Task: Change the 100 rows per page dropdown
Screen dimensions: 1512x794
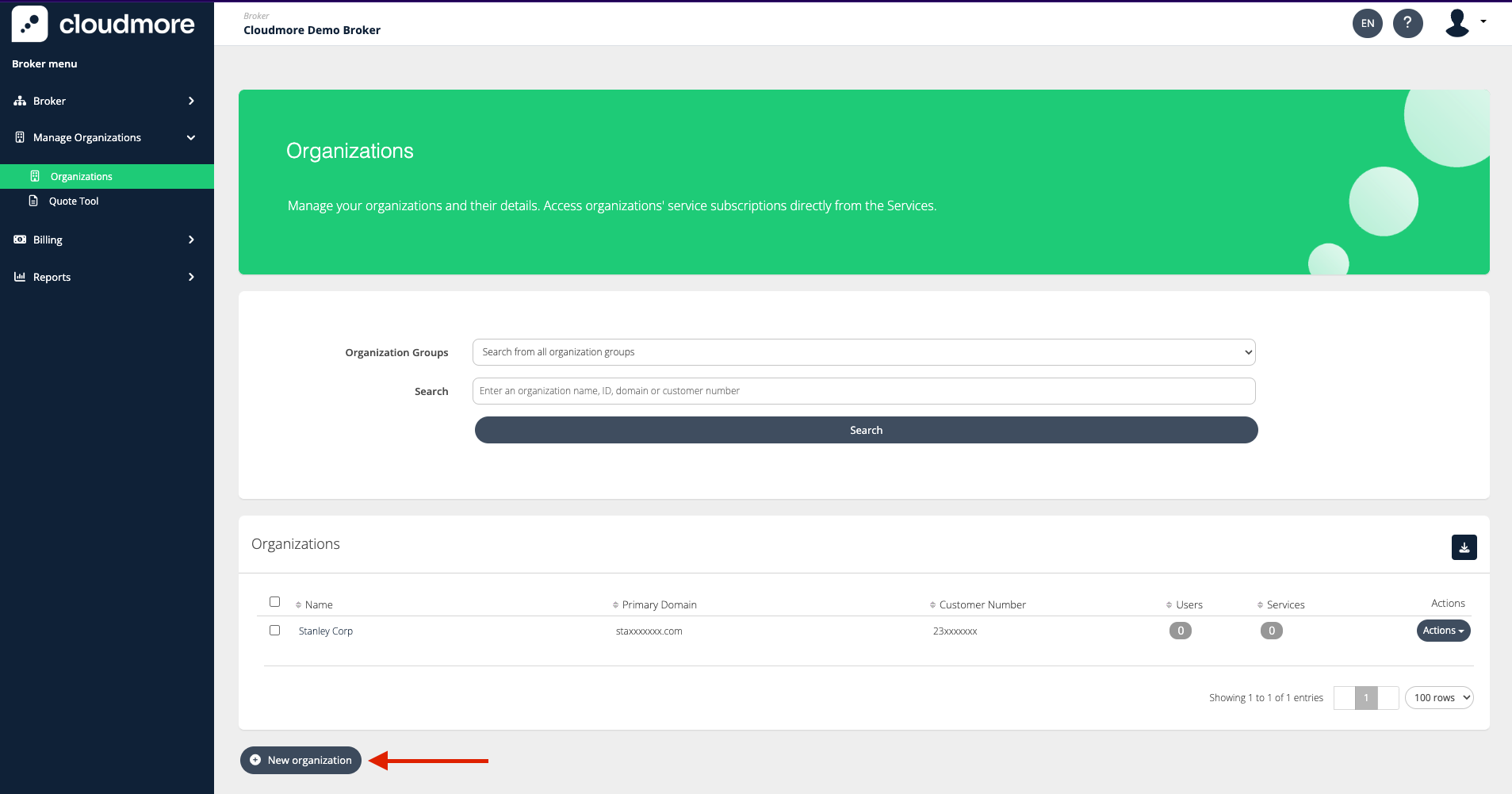Action: coord(1438,698)
